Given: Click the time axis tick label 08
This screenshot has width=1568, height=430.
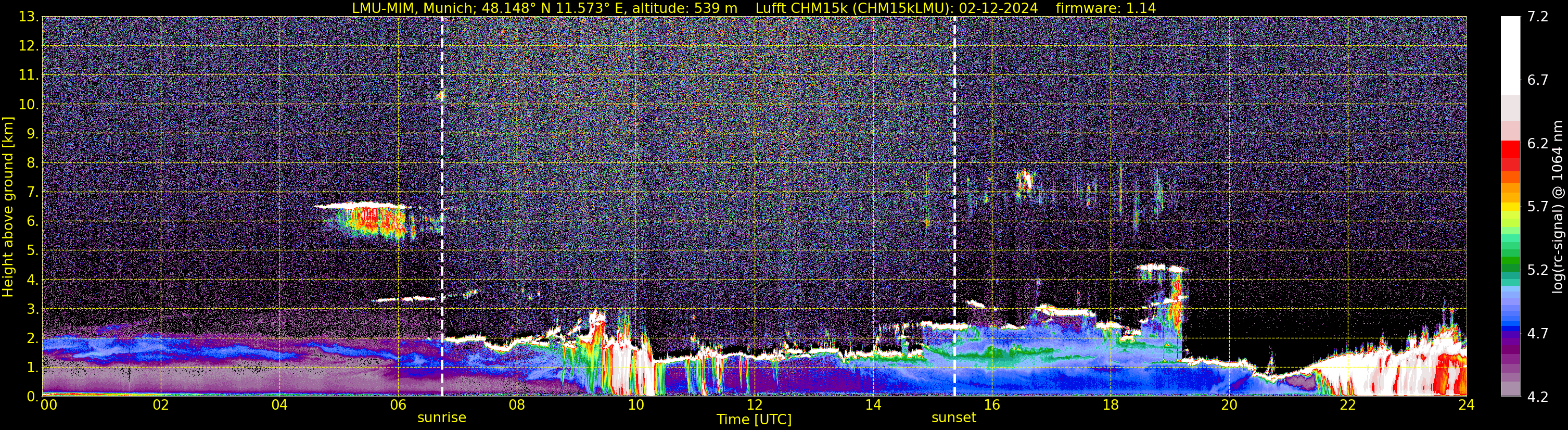Looking at the screenshot, I should 516,406.
